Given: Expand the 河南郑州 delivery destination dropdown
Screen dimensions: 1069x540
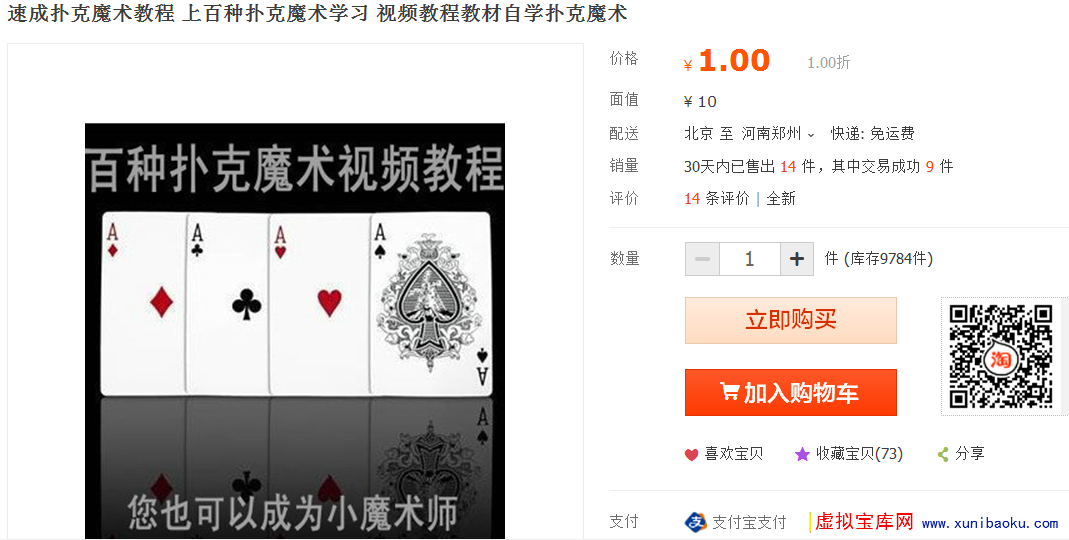Looking at the screenshot, I should click(x=779, y=134).
